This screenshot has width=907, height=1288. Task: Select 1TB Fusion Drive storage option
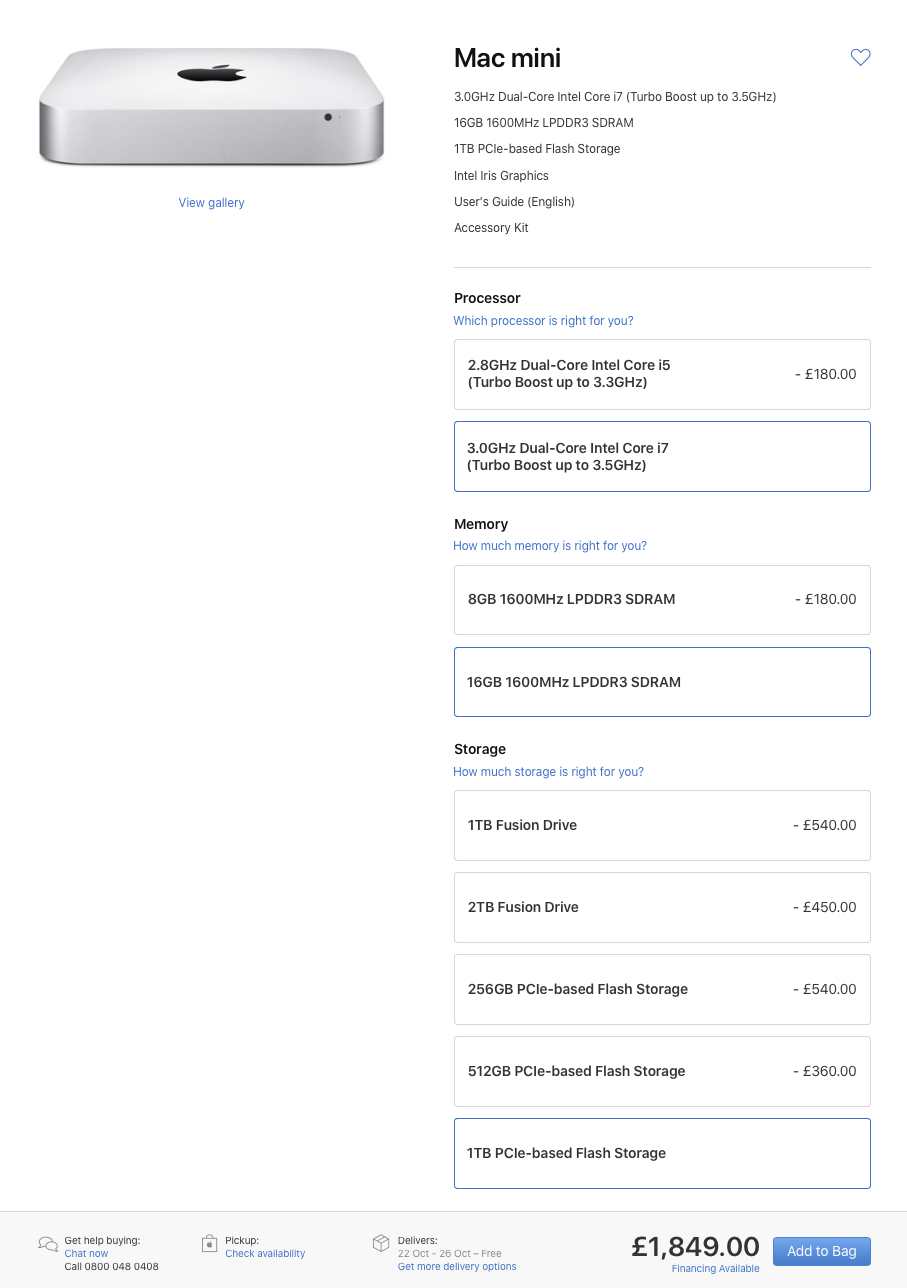pyautogui.click(x=662, y=825)
